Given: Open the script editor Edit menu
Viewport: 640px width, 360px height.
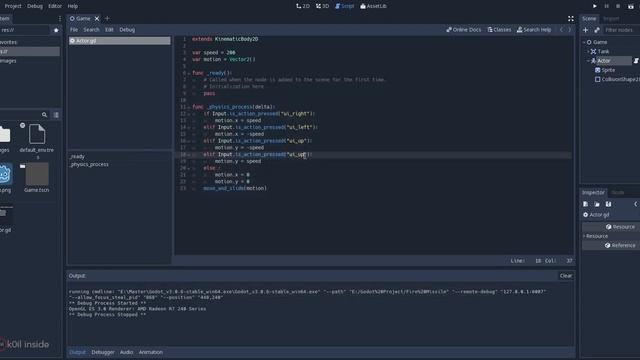Looking at the screenshot, I should [109, 30].
